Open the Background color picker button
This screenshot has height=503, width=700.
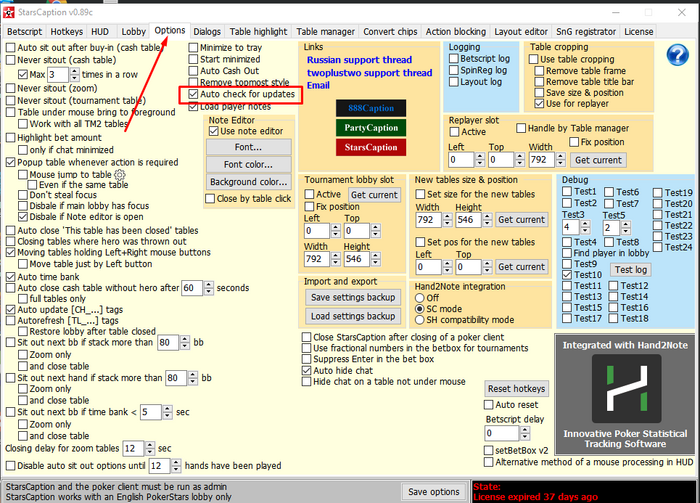[x=248, y=182]
